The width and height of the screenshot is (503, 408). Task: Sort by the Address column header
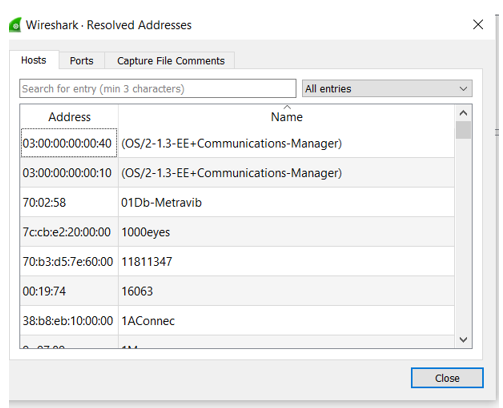click(69, 117)
